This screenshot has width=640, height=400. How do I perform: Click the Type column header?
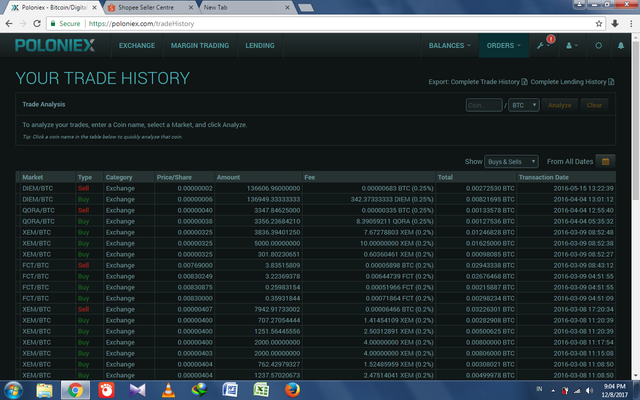(85, 177)
